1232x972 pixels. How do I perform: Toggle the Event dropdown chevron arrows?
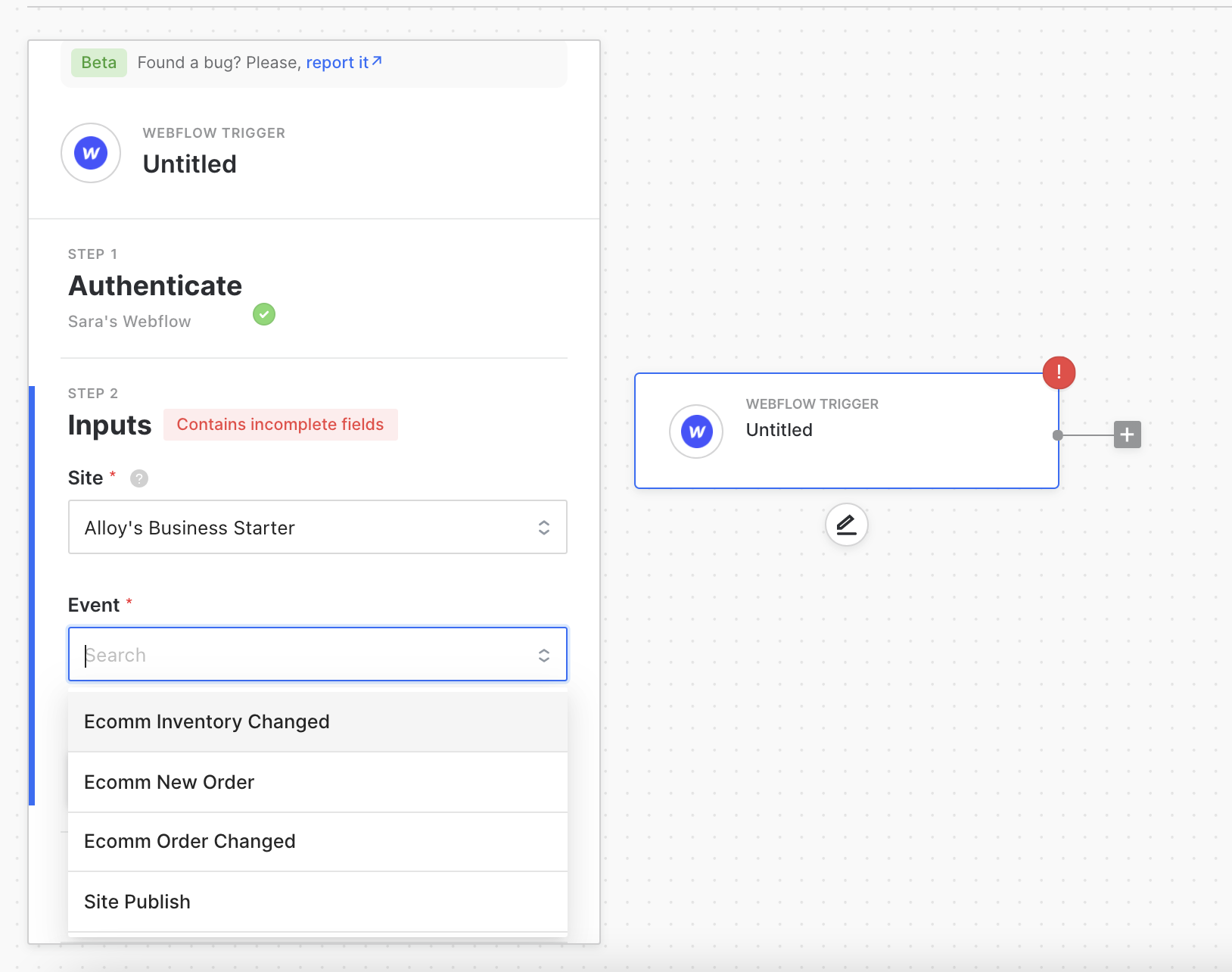tap(543, 655)
